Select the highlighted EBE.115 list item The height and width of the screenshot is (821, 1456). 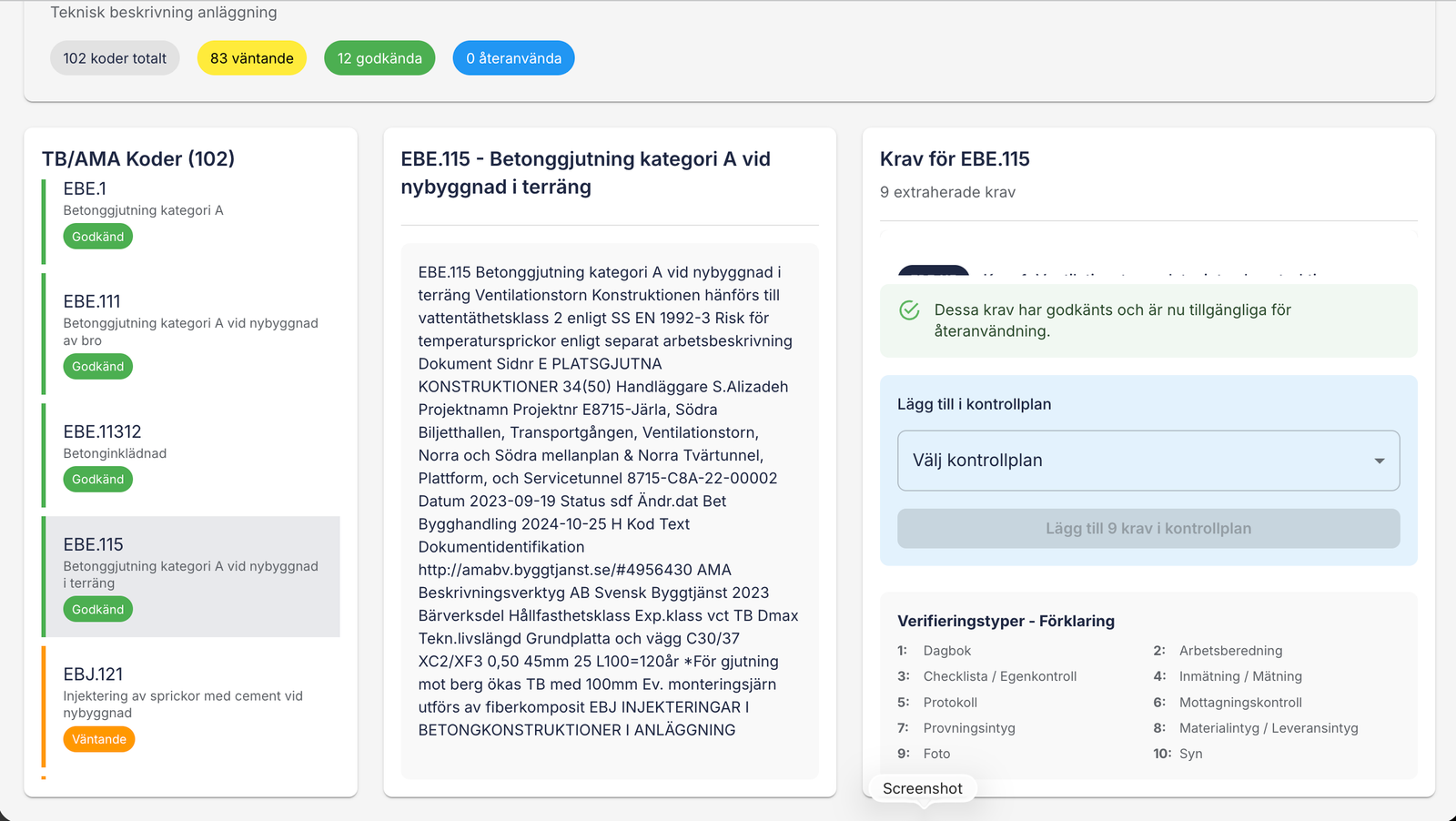[x=191, y=577]
